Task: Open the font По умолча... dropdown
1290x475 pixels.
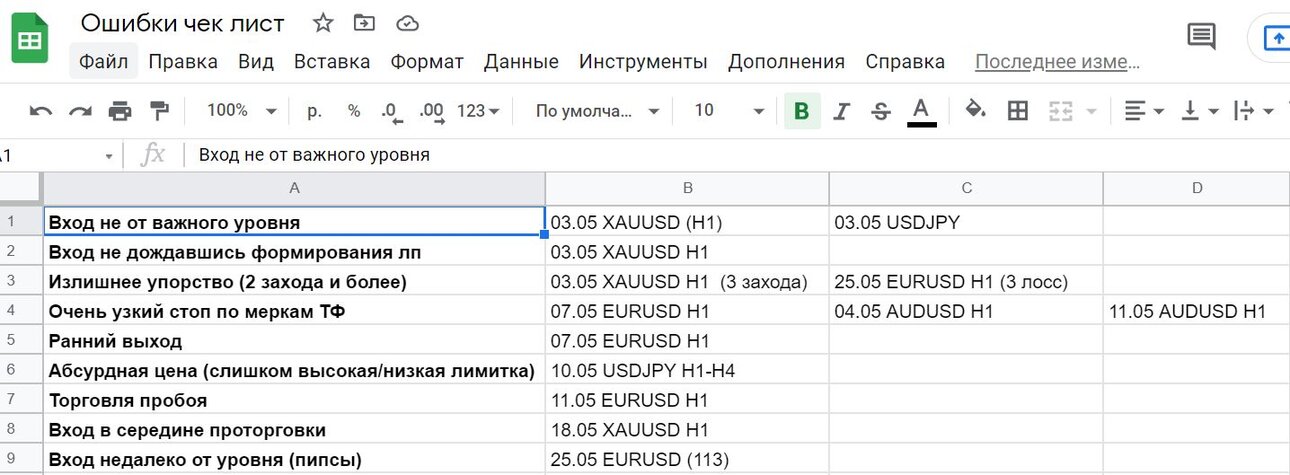Action: (x=598, y=110)
